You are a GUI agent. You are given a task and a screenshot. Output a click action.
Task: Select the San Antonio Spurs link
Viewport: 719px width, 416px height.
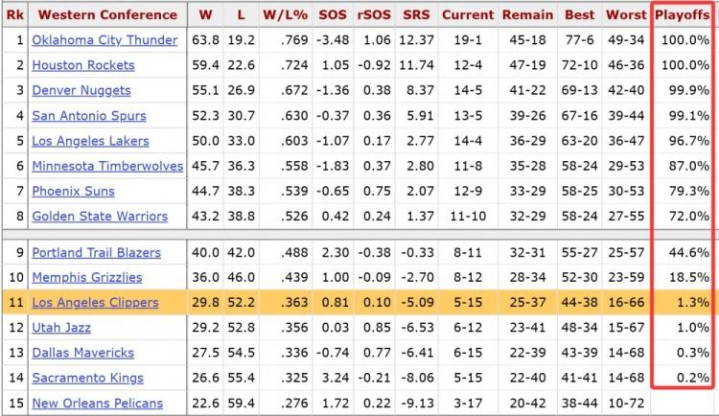pos(89,116)
